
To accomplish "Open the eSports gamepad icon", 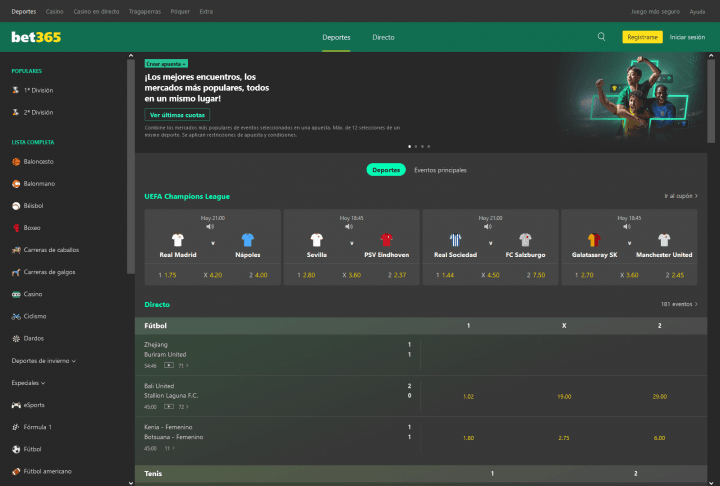I will (x=16, y=405).
